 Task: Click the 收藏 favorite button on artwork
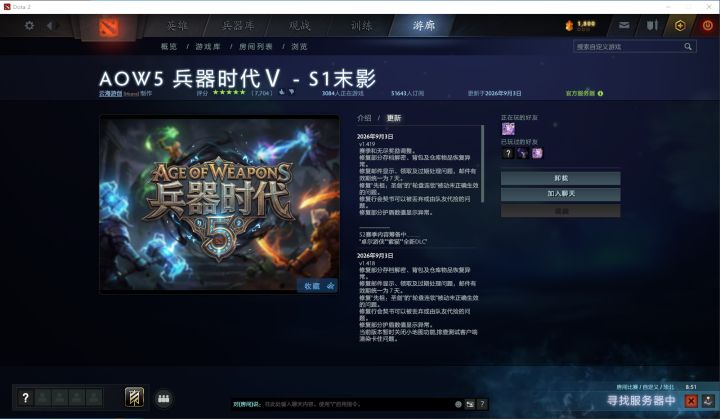click(x=318, y=286)
